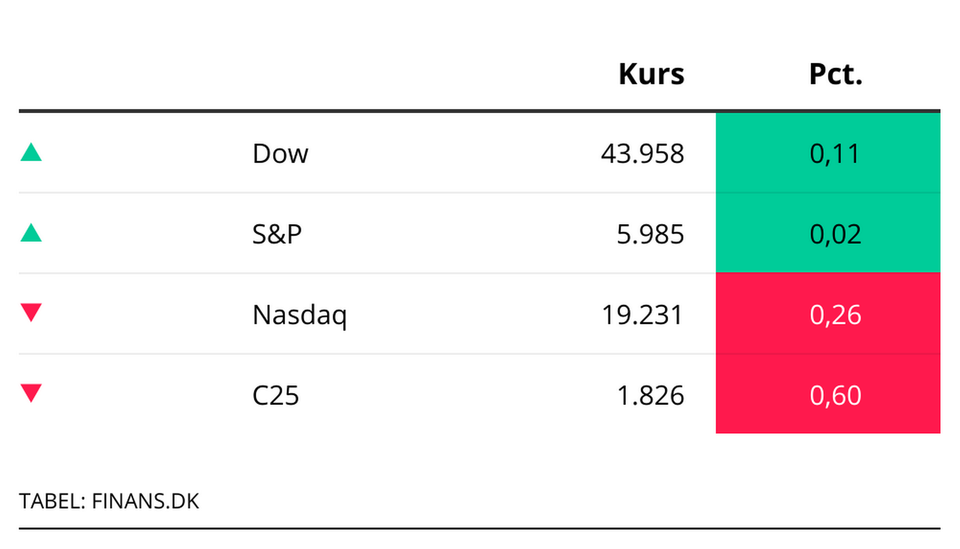Click the red down arrow beside C25
The width and height of the screenshot is (960, 549).
click(x=31, y=394)
